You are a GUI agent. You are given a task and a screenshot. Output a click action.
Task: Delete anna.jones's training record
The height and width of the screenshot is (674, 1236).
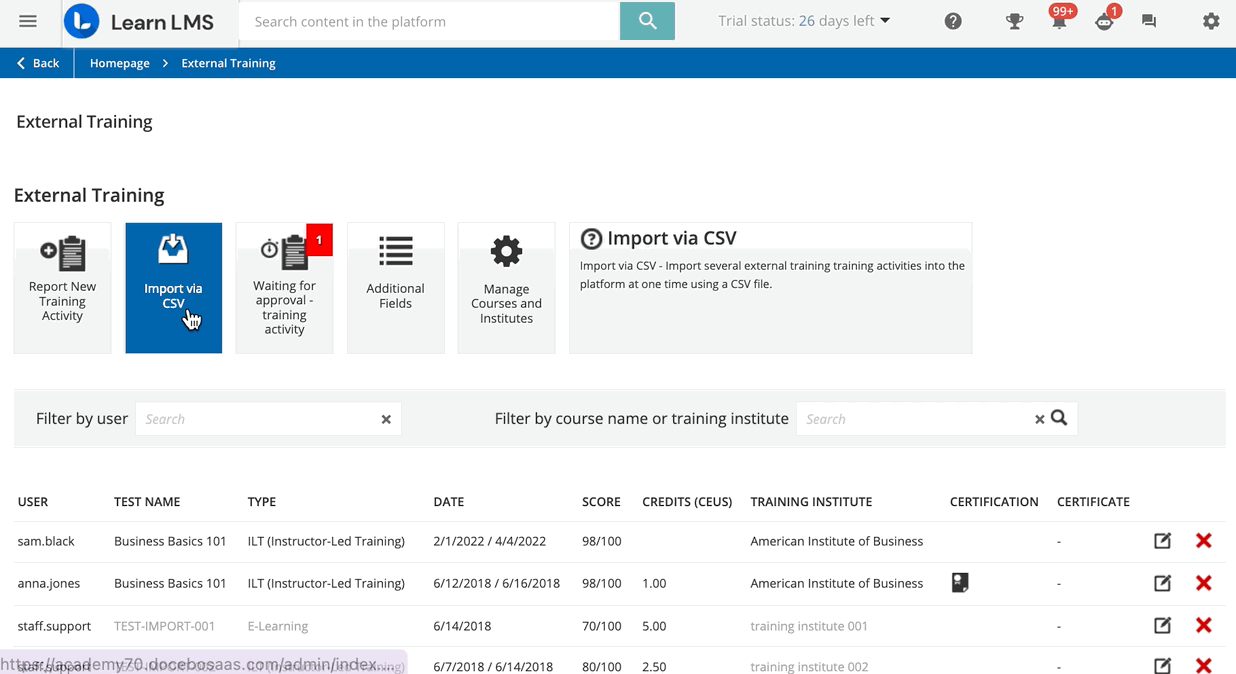coord(1203,583)
